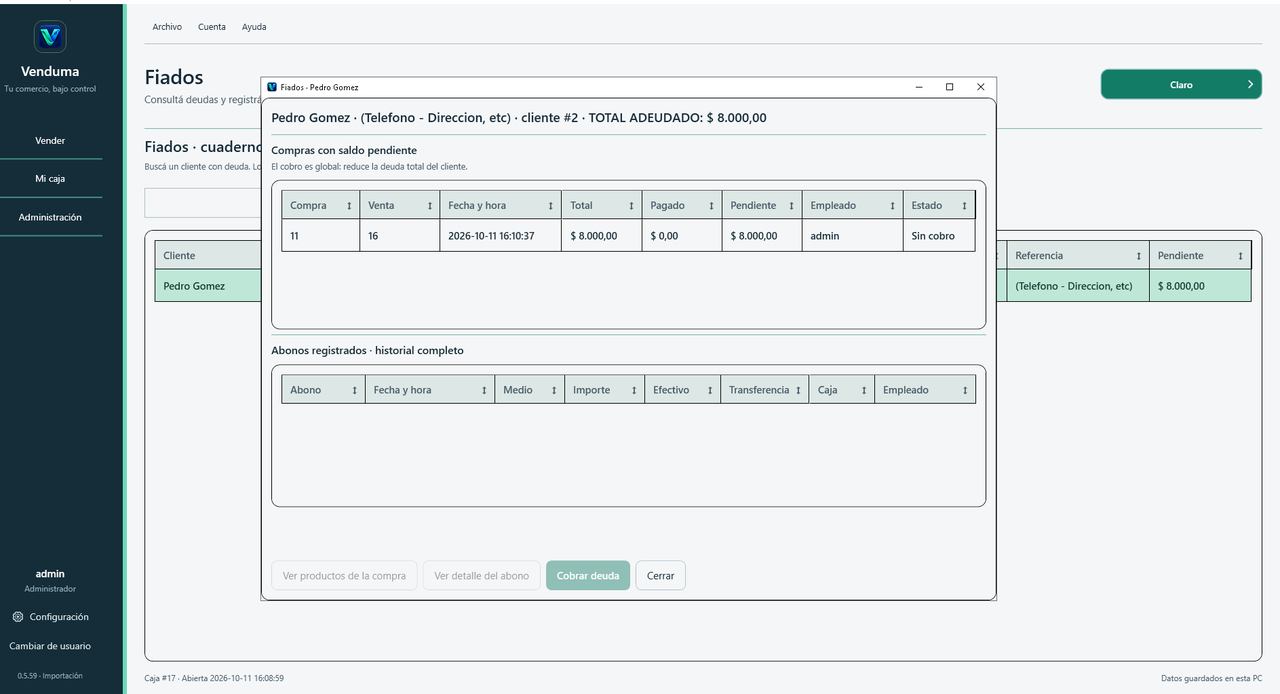
Task: Sort by Venta column arrow icon
Action: tap(430, 206)
